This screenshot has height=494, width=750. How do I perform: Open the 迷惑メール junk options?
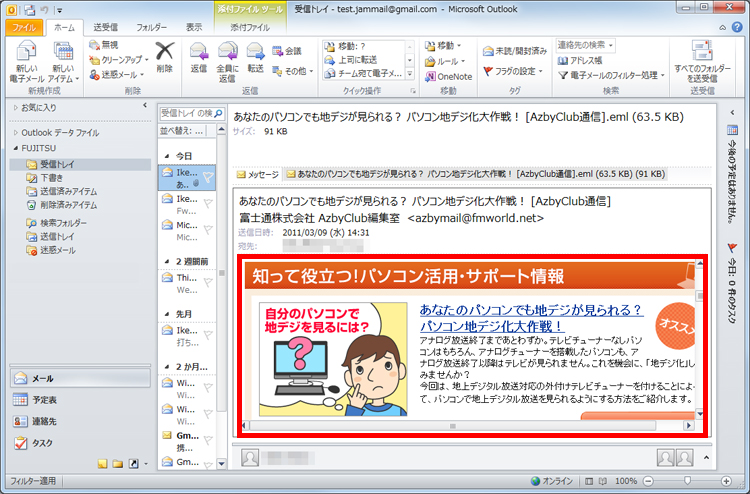(116, 75)
